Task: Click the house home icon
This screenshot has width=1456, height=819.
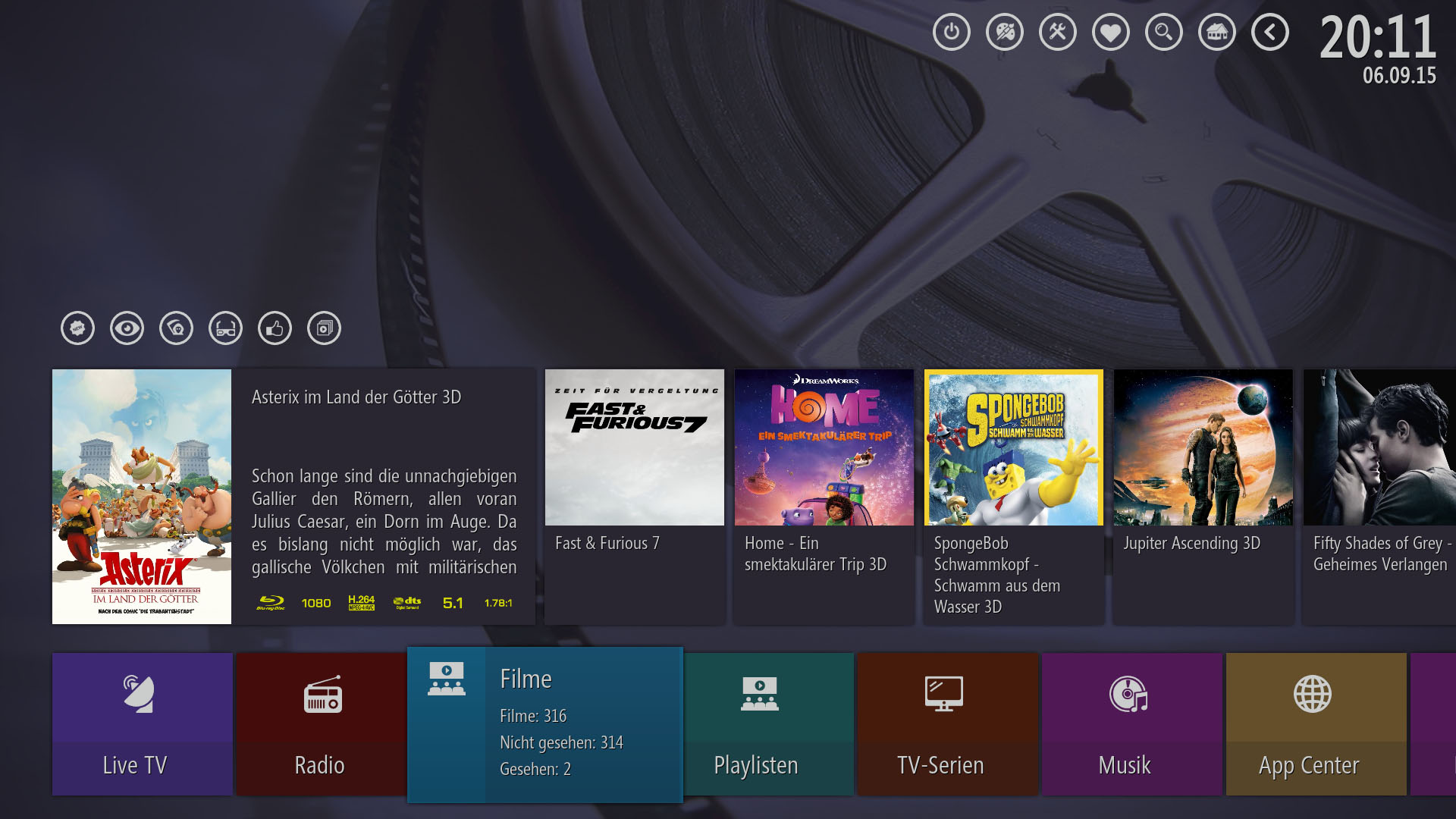Action: coord(1216,33)
